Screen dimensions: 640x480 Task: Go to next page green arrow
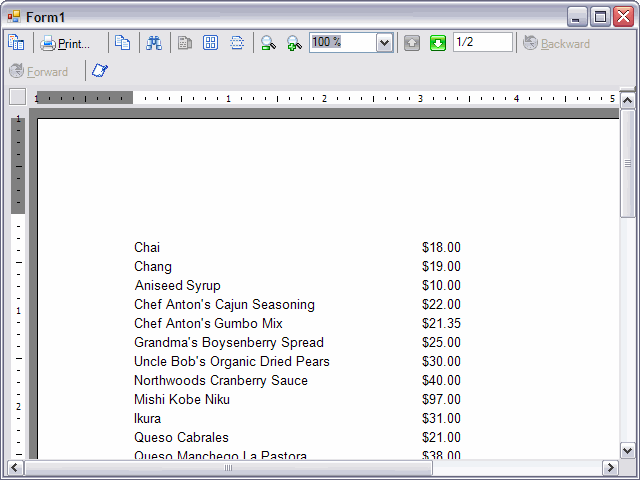coord(438,43)
